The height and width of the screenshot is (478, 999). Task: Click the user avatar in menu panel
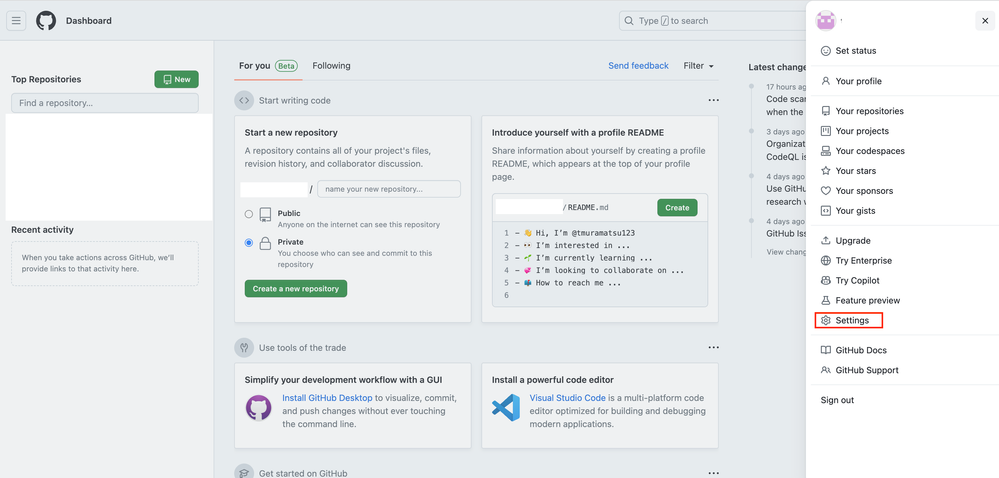[x=826, y=21]
